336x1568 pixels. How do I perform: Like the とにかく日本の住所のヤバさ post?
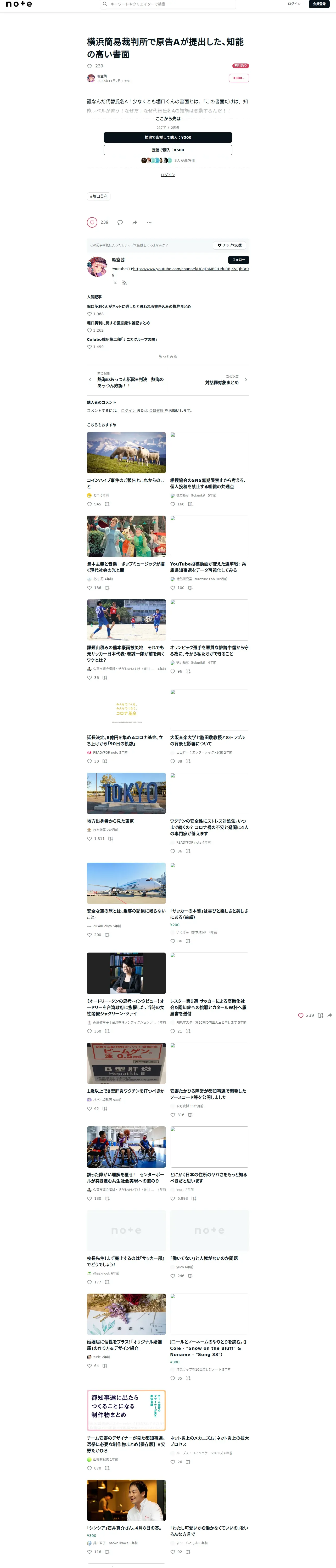172,1198
